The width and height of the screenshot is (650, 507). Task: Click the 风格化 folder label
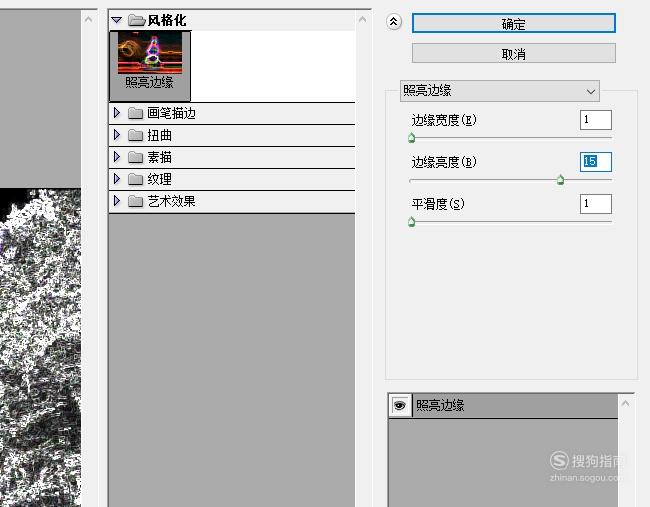167,20
